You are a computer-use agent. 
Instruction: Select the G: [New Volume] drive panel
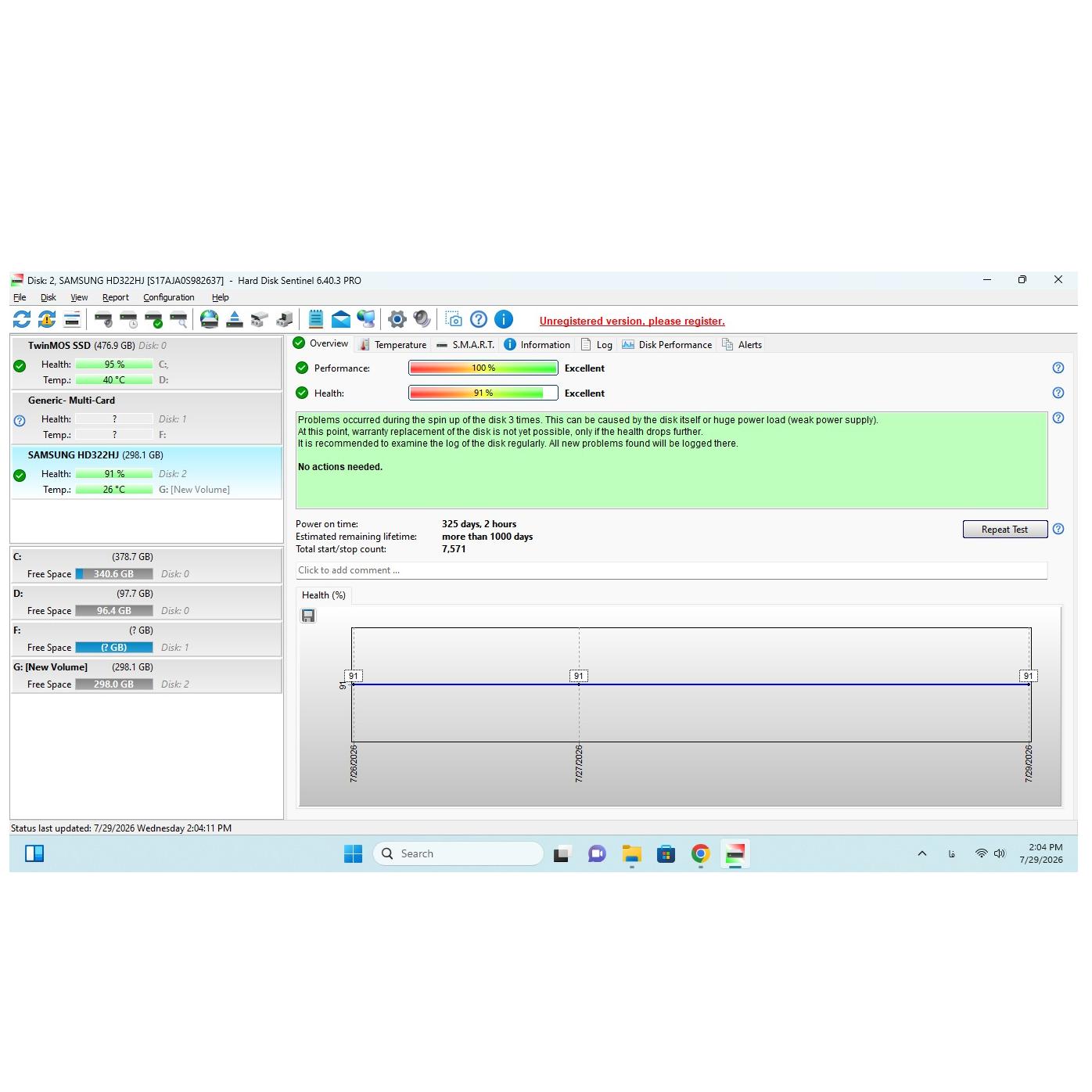(146, 675)
